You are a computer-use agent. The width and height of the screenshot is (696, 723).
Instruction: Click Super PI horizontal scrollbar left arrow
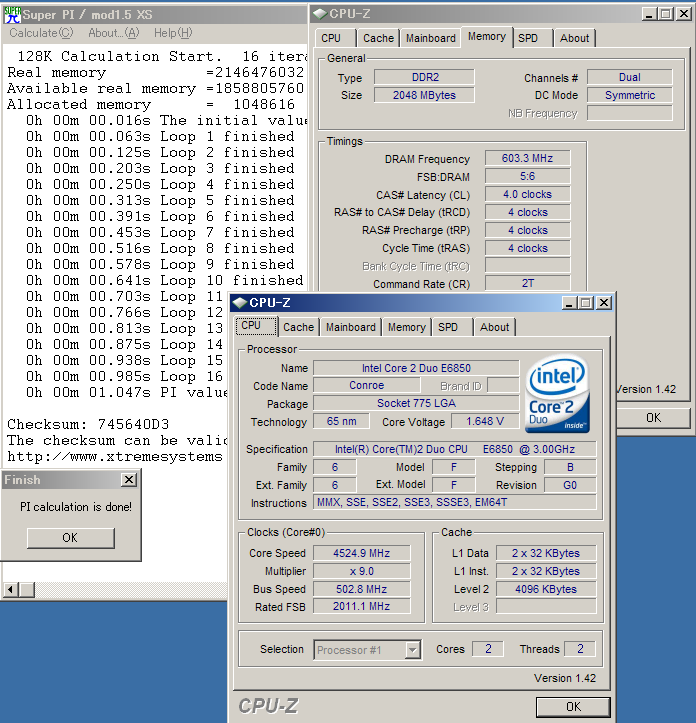[10, 590]
